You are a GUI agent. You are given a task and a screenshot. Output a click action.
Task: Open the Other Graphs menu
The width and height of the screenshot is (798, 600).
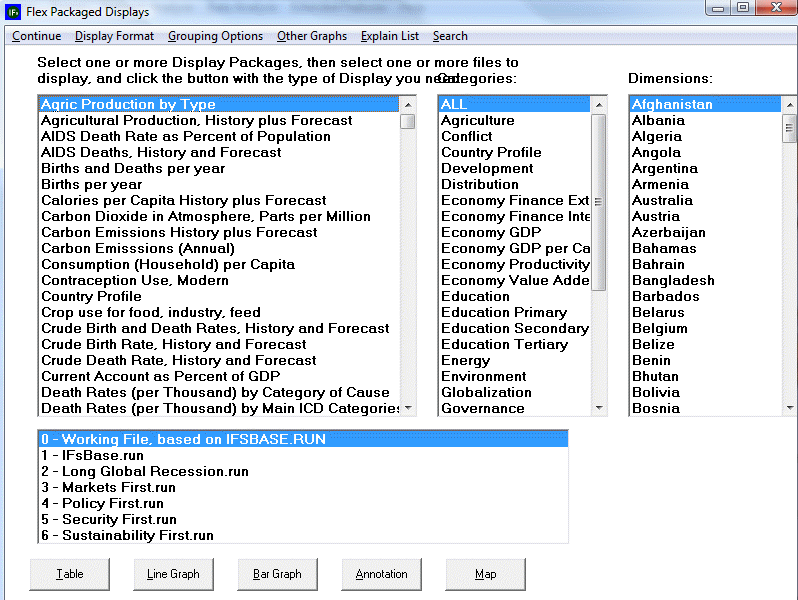(312, 36)
